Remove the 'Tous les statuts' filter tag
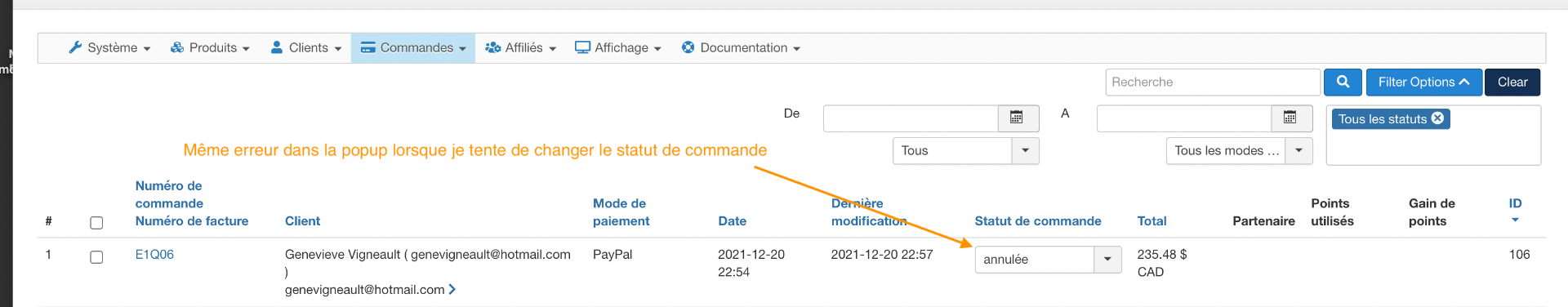Image resolution: width=1568 pixels, height=307 pixels. coord(1437,118)
